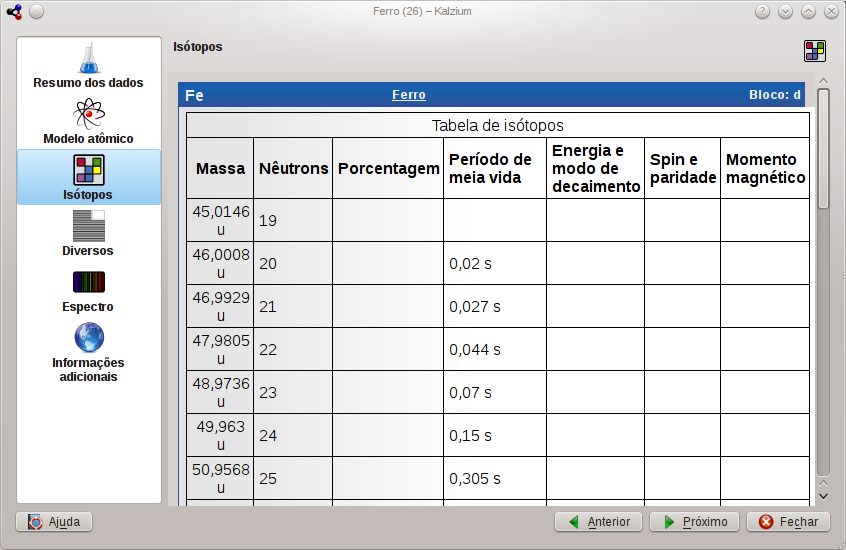Click the upper arrow of the bottom scrollbar pair
This screenshot has width=846, height=550.
click(823, 484)
